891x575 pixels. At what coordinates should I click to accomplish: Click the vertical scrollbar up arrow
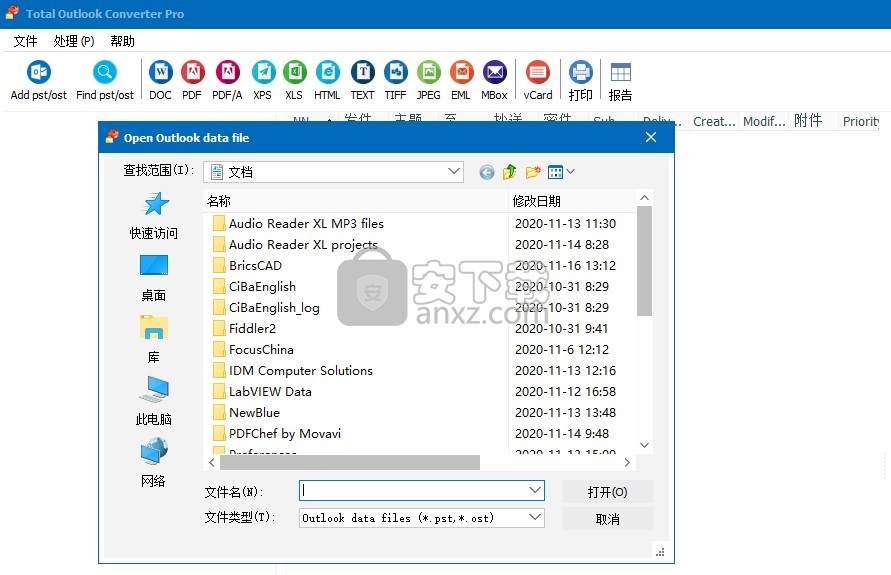point(644,198)
